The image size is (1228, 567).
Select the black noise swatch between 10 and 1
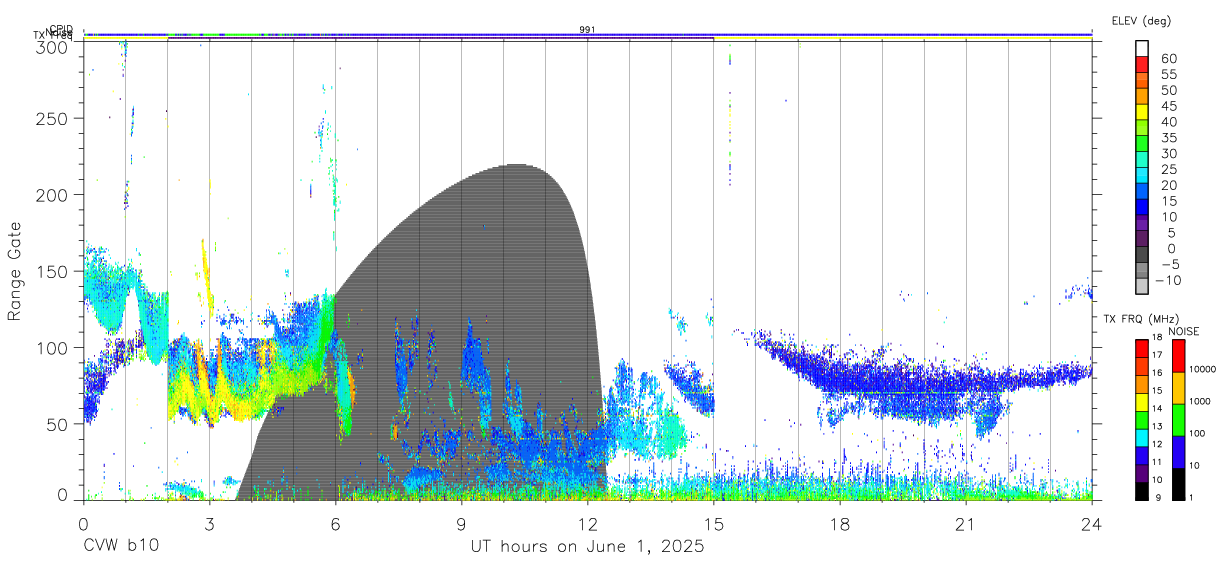pos(1179,483)
